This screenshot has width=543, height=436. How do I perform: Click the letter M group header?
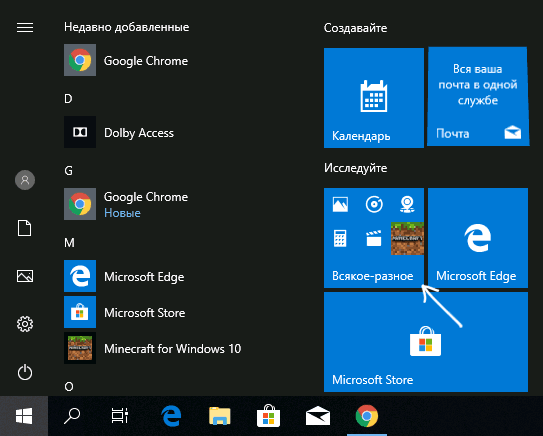point(69,243)
